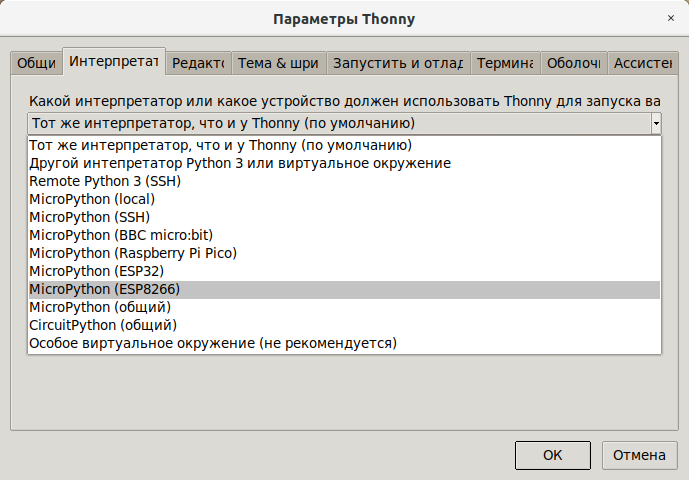Pick MicroPython (SSH) from list
The width and height of the screenshot is (689, 480).
tap(344, 218)
